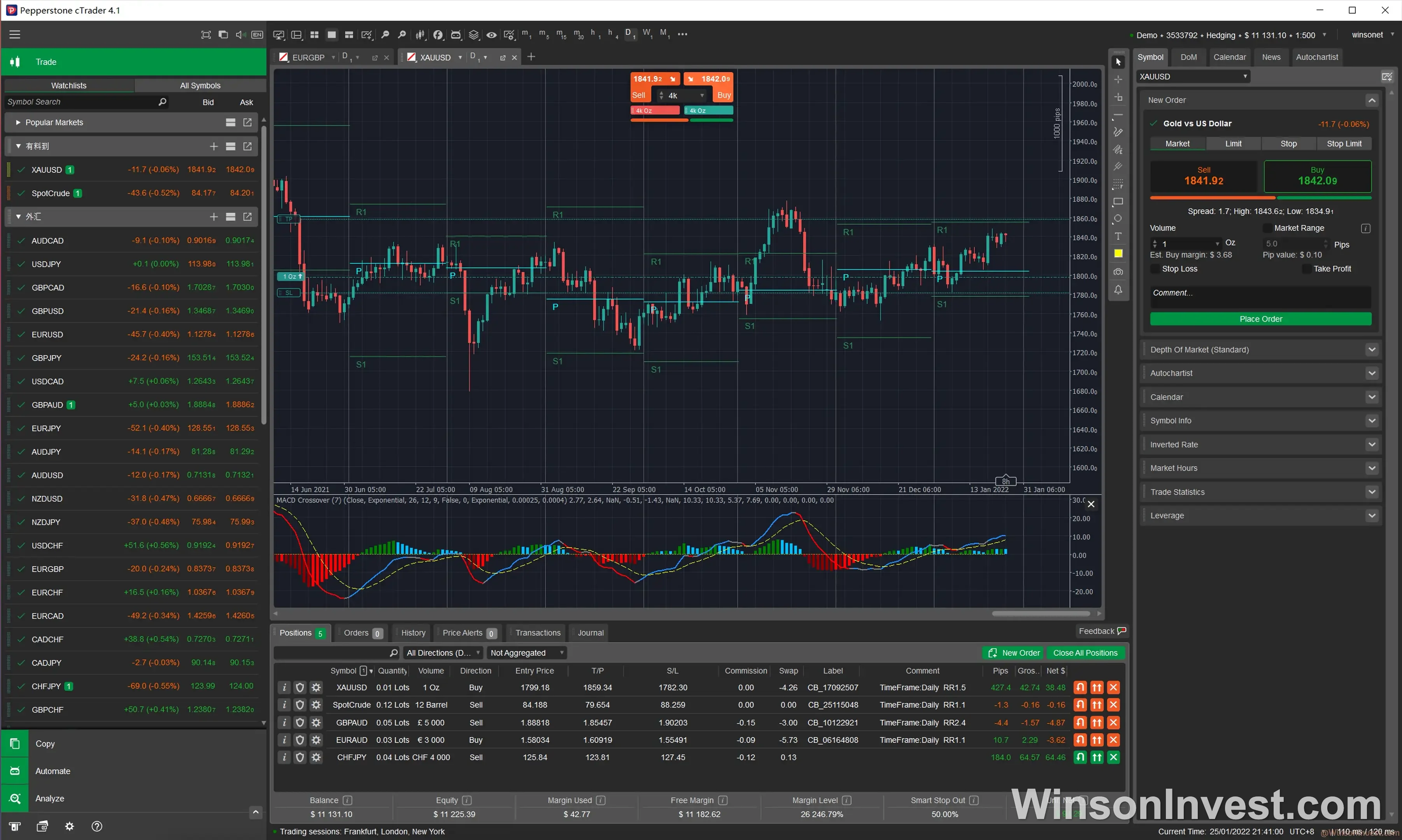Viewport: 1402px width, 840px height.
Task: Click the chart objects layers icon
Action: pos(474,35)
